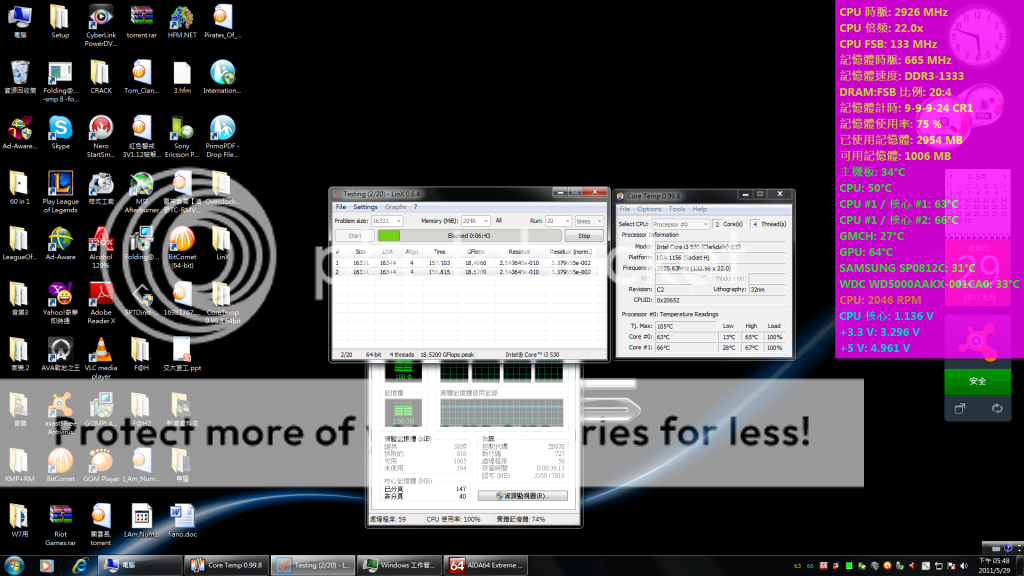The image size is (1024, 576).
Task: Open the Pirates_Of desktop icon
Action: pyautogui.click(x=222, y=22)
